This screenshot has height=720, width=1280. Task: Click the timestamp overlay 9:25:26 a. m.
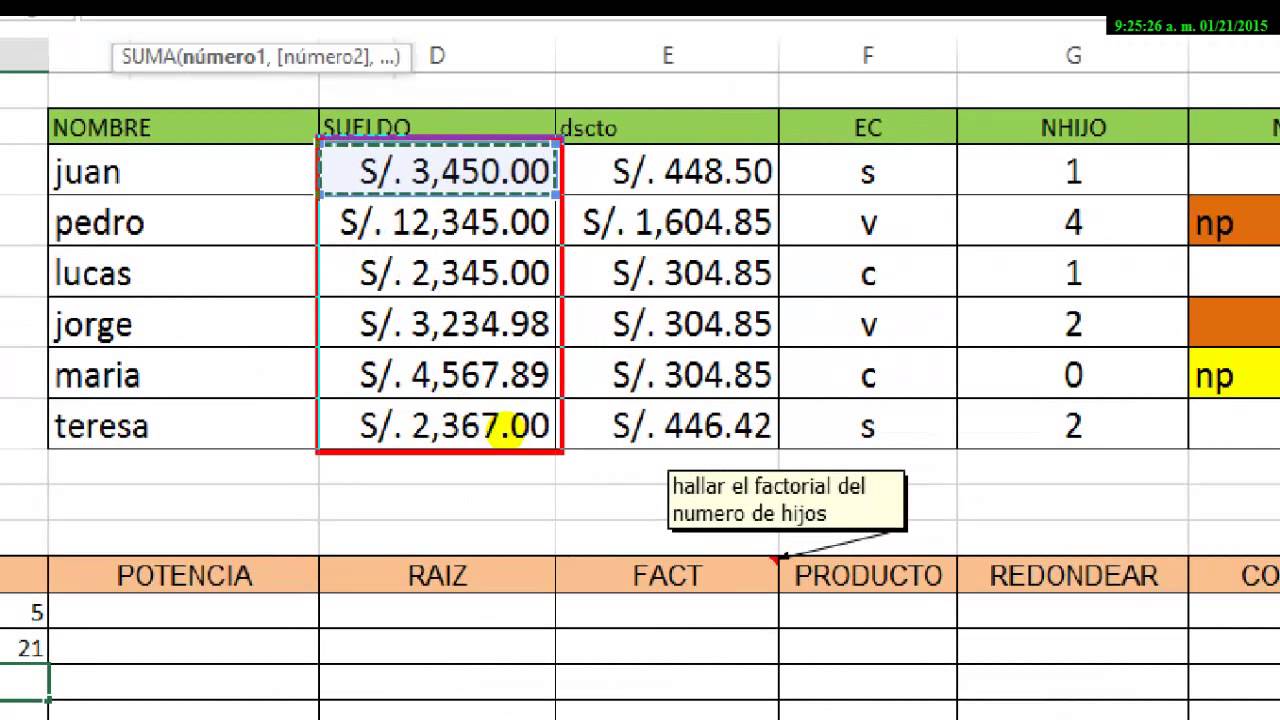[1191, 26]
